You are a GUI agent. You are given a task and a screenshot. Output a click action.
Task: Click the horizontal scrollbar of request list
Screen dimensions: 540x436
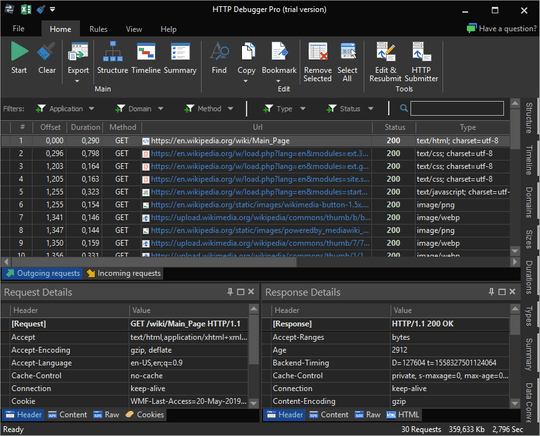pos(150,262)
